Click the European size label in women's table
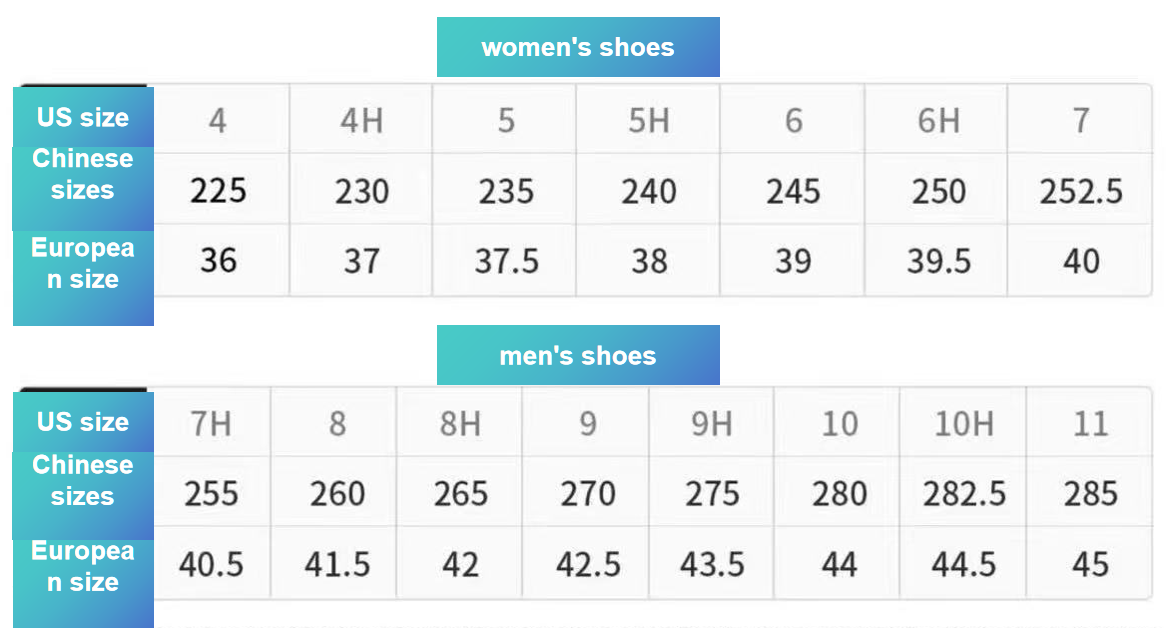The height and width of the screenshot is (628, 1166). (x=83, y=264)
